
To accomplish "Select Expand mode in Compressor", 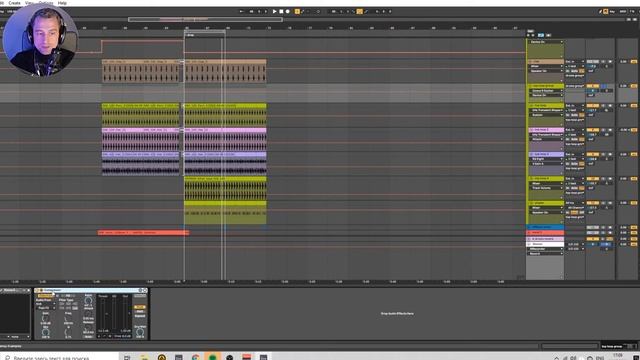I will 140,316.
